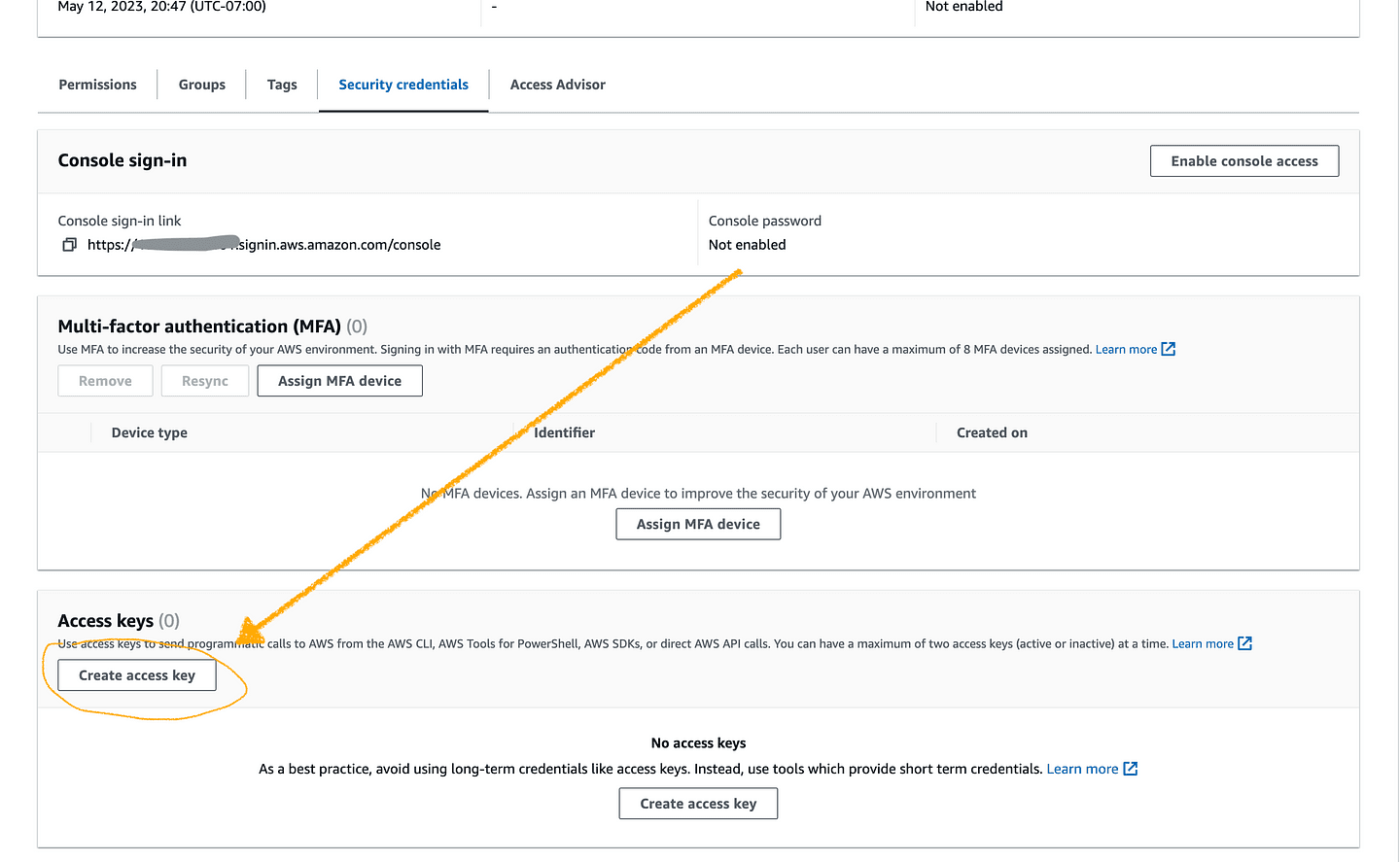Switch to the Groups tab
Viewport: 1400px width, 862px height.
click(202, 85)
